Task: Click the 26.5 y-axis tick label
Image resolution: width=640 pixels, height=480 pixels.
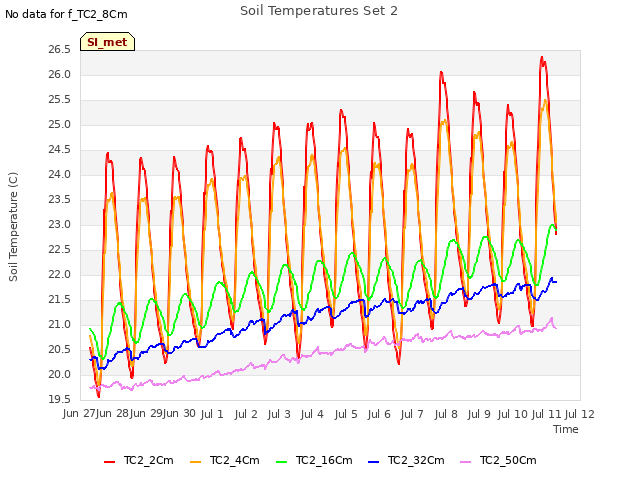Action: tap(60, 50)
